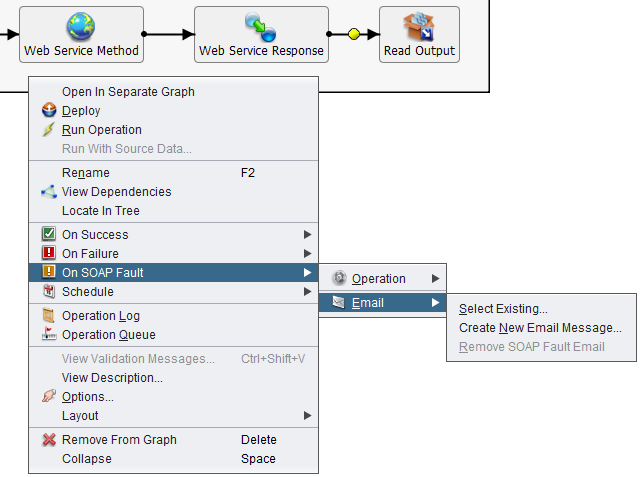Image resolution: width=641 pixels, height=477 pixels.
Task: Click the Read Output node icon
Action: tap(419, 26)
